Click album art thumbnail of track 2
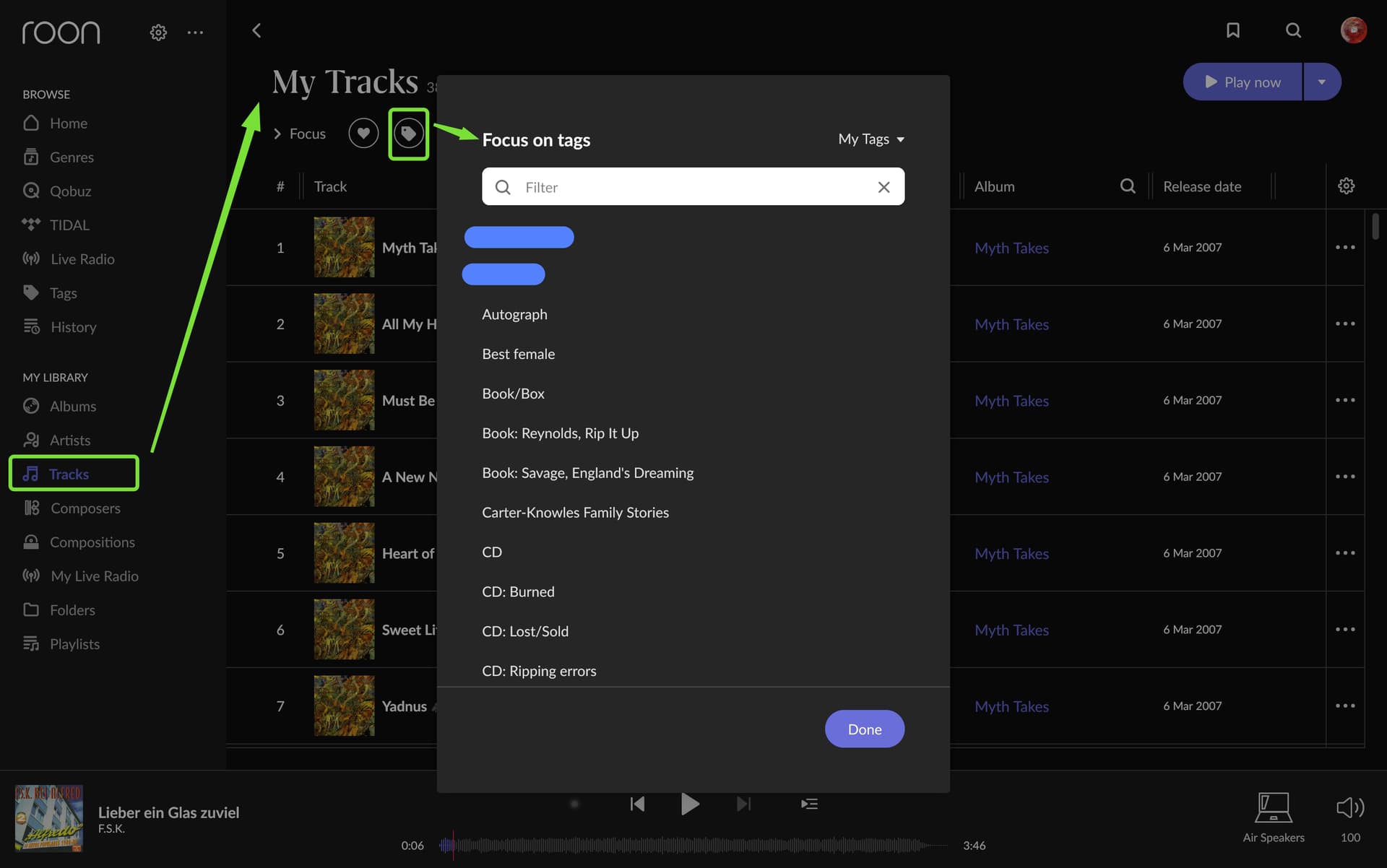This screenshot has height=868, width=1387. 344,324
